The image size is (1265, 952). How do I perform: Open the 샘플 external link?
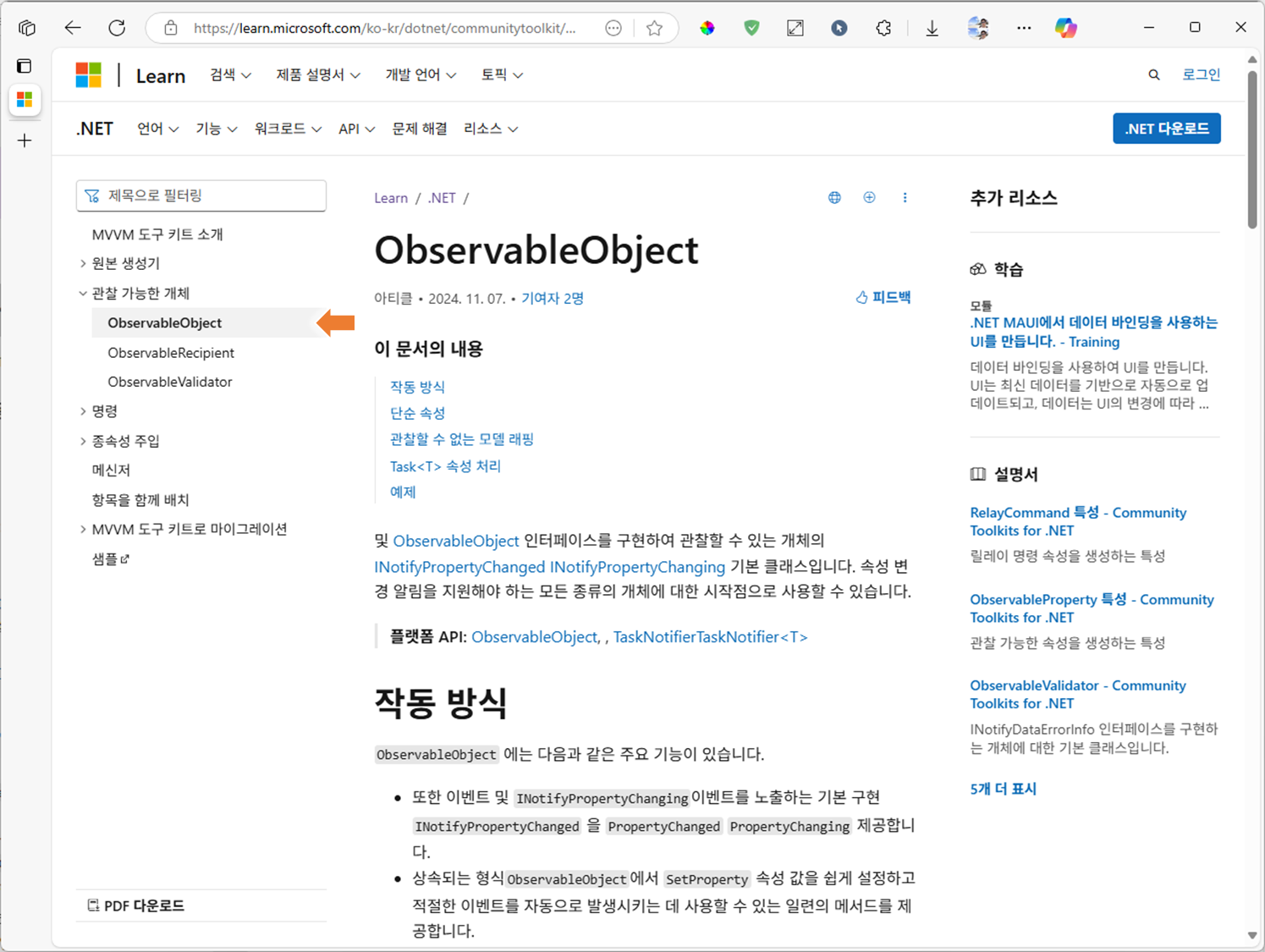(111, 559)
